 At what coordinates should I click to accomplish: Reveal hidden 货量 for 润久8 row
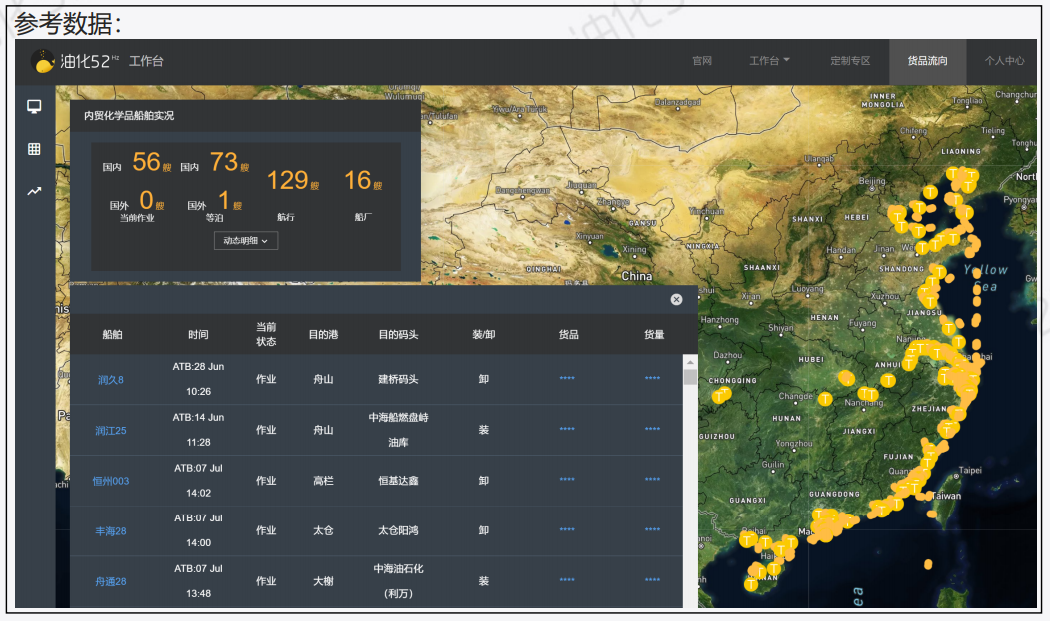pyautogui.click(x=652, y=378)
